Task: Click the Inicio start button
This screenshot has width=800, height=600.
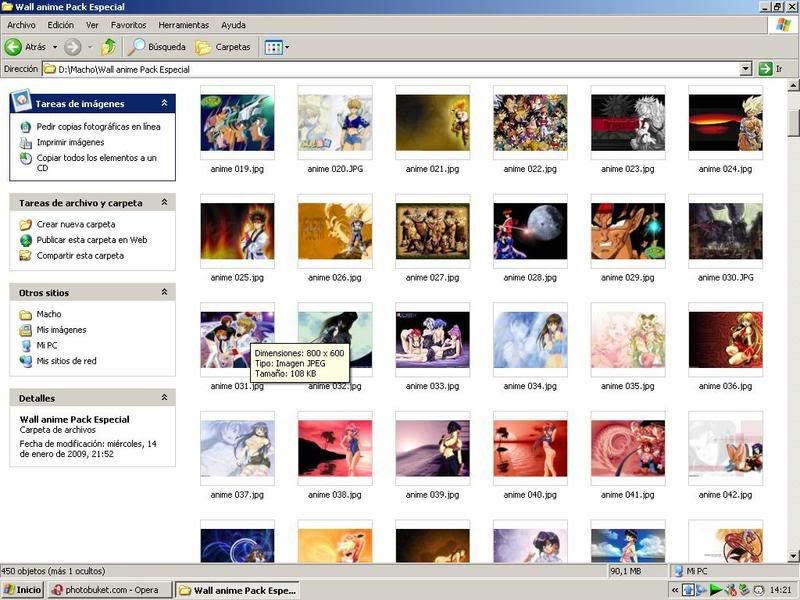Action: tap(22, 590)
